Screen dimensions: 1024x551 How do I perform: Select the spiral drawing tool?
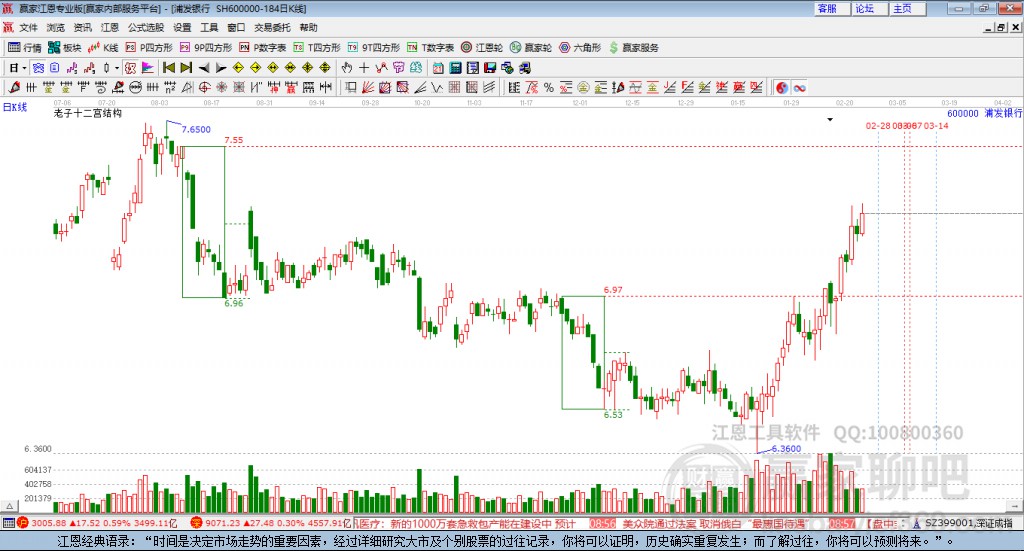tap(101, 87)
